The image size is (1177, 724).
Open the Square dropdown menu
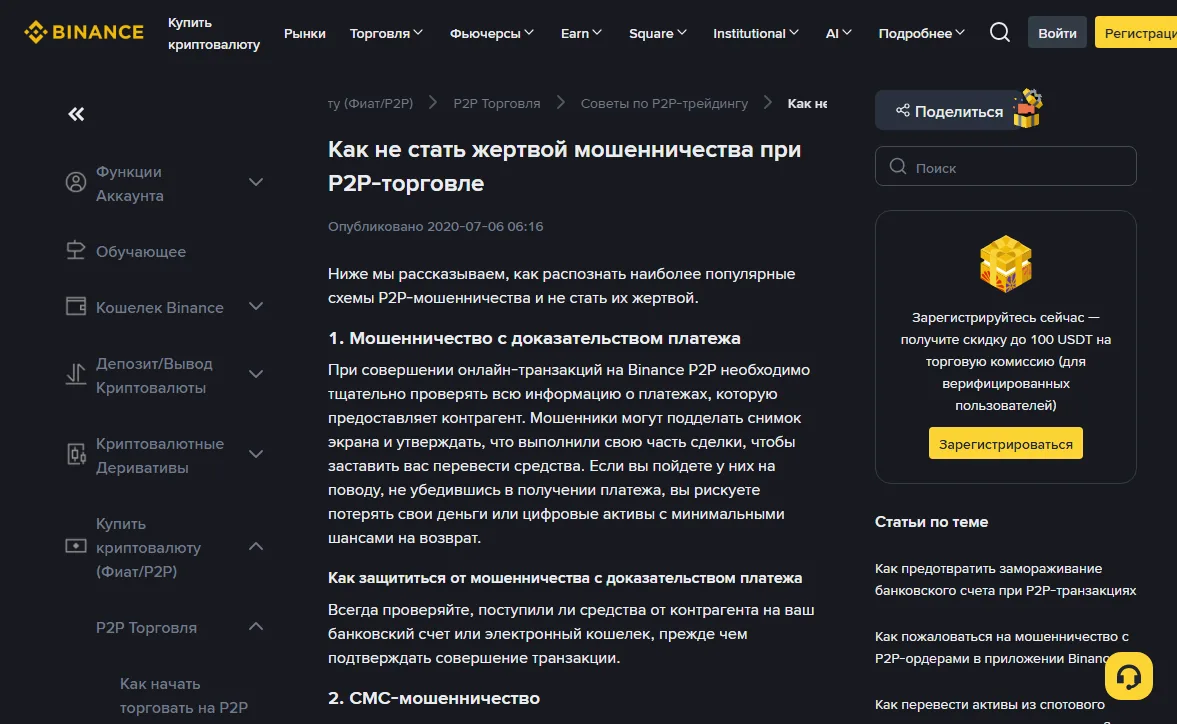pos(658,33)
